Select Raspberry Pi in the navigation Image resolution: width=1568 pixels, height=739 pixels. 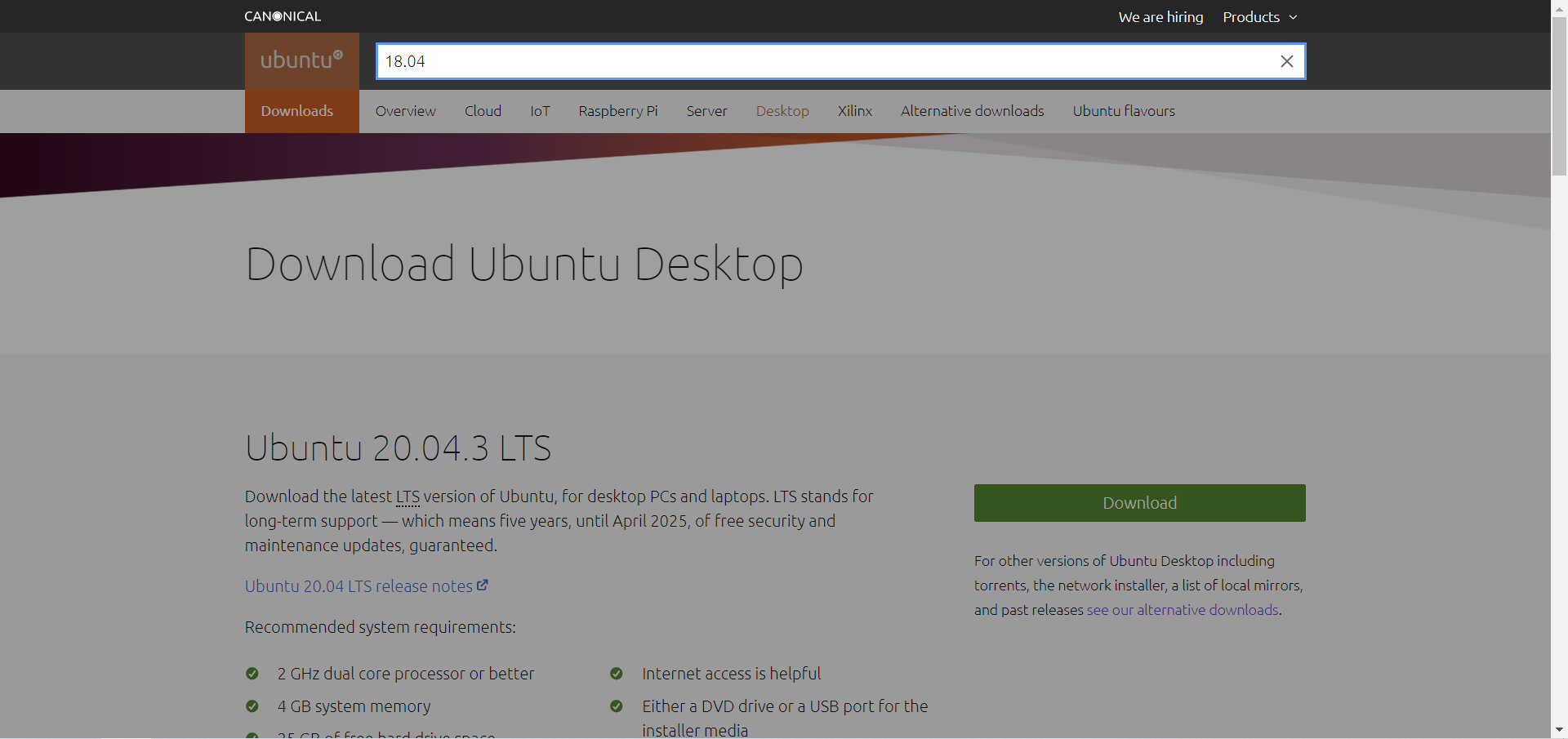(x=618, y=111)
